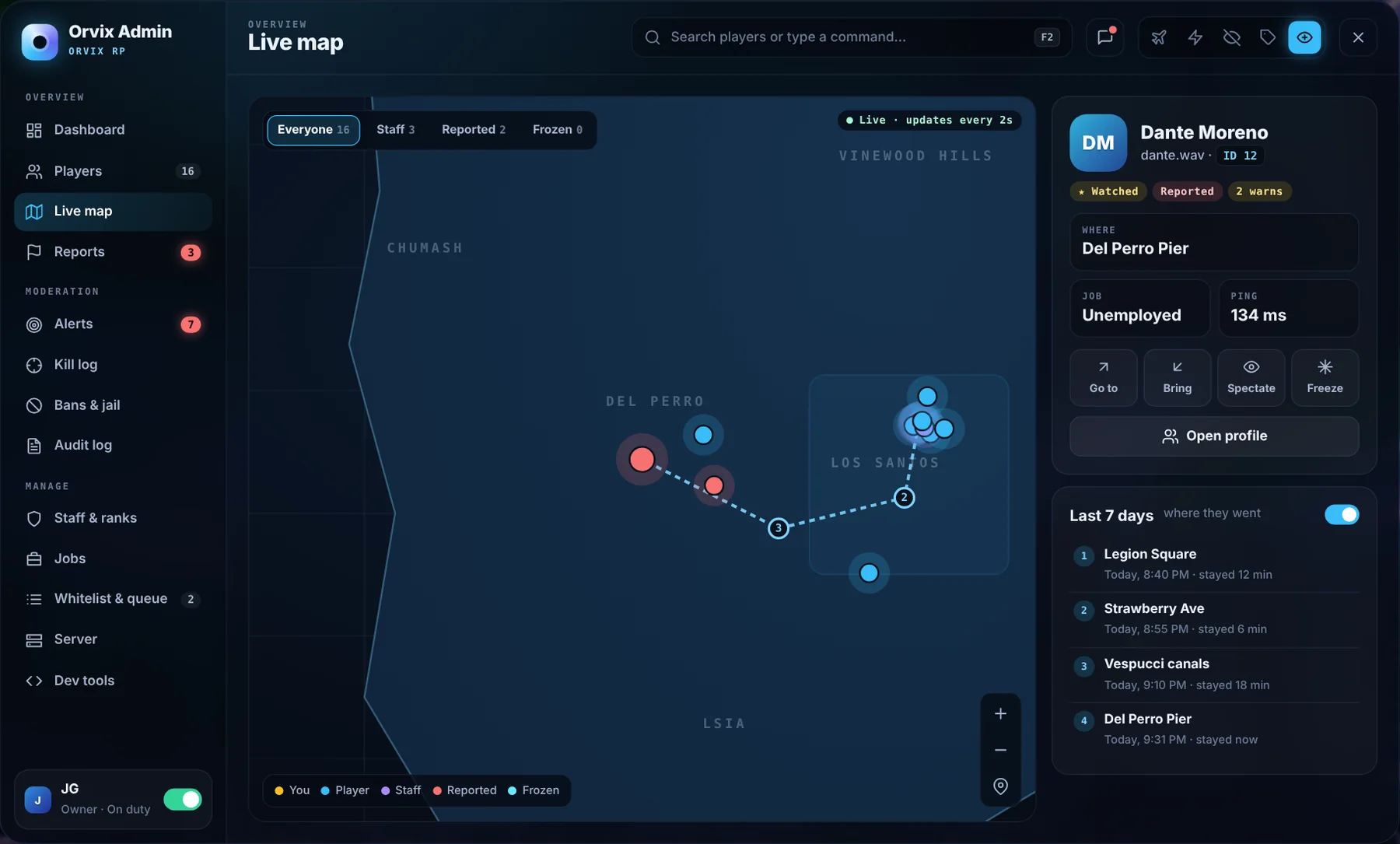This screenshot has width=1400, height=844.
Task: Click the Freeze player action
Action: (1325, 377)
